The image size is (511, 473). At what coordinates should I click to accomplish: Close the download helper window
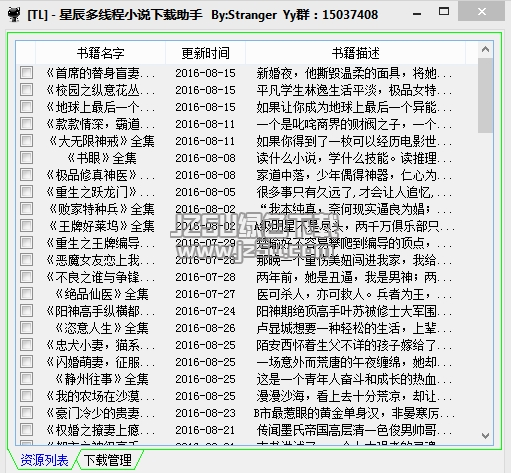click(481, 12)
